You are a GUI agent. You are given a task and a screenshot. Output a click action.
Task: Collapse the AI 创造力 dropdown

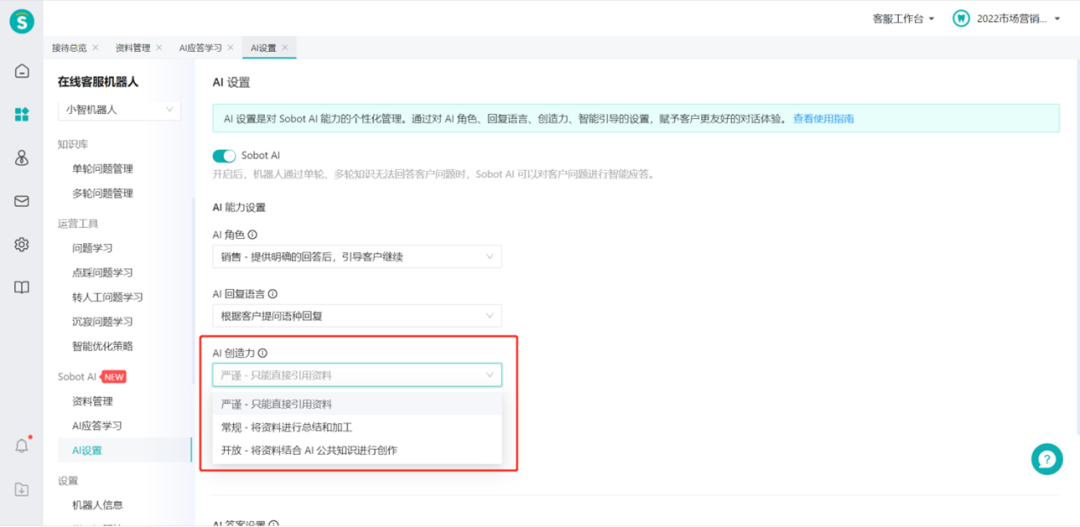pos(357,375)
